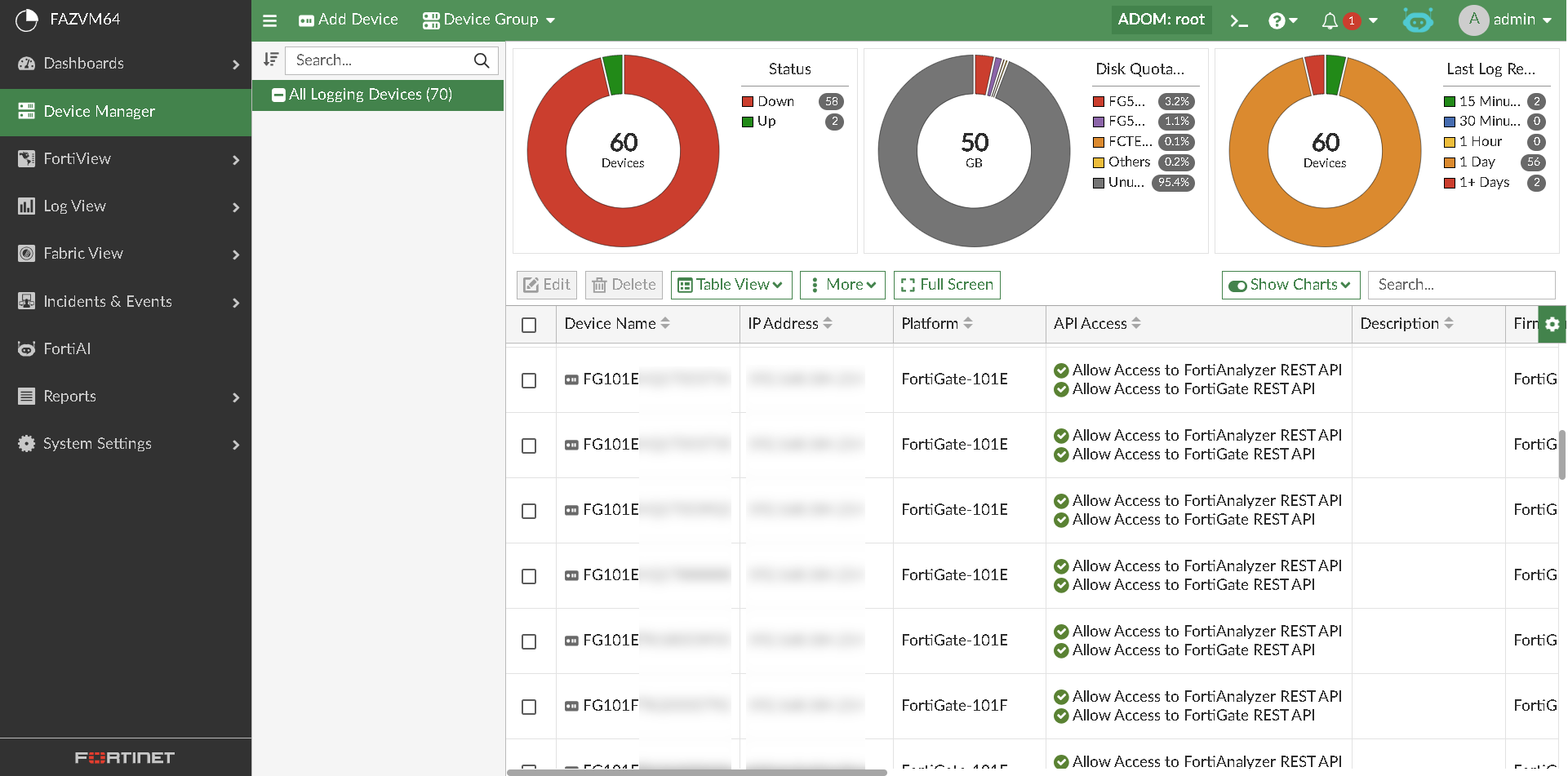Viewport: 1568px width, 776px height.
Task: Open the More actions dropdown
Action: click(x=842, y=285)
